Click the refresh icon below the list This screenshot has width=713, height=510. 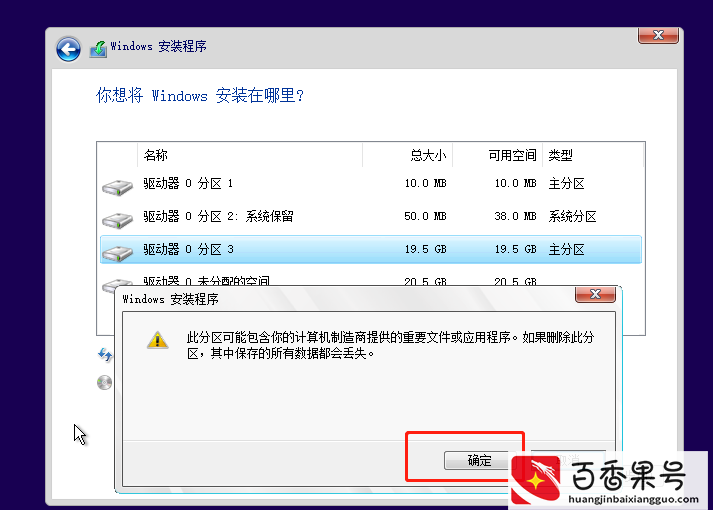coord(105,355)
